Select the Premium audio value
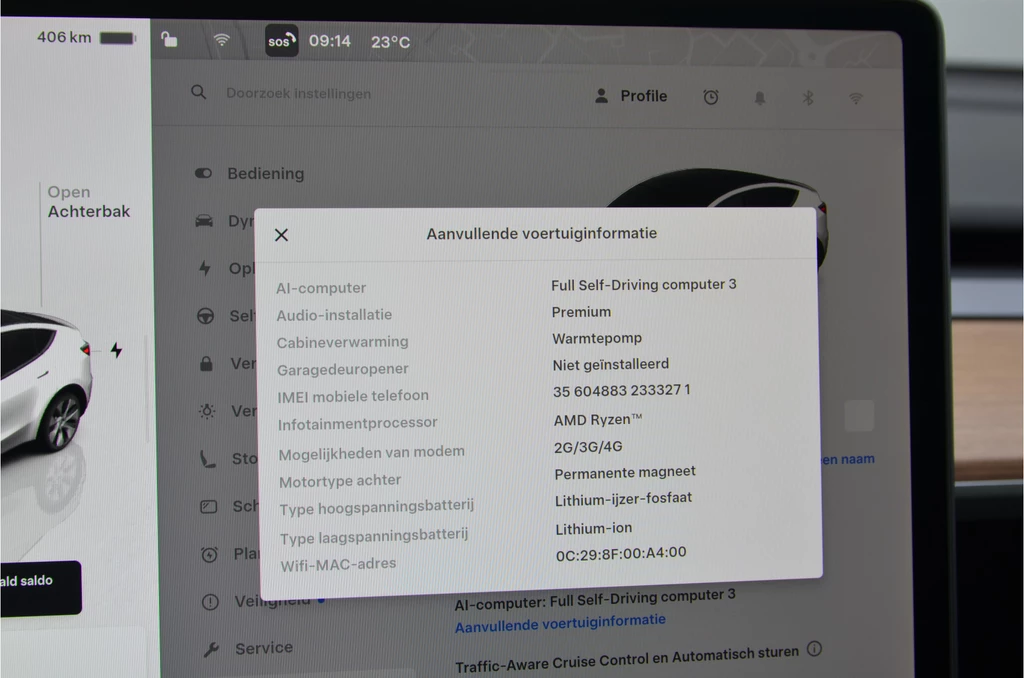 click(x=581, y=312)
